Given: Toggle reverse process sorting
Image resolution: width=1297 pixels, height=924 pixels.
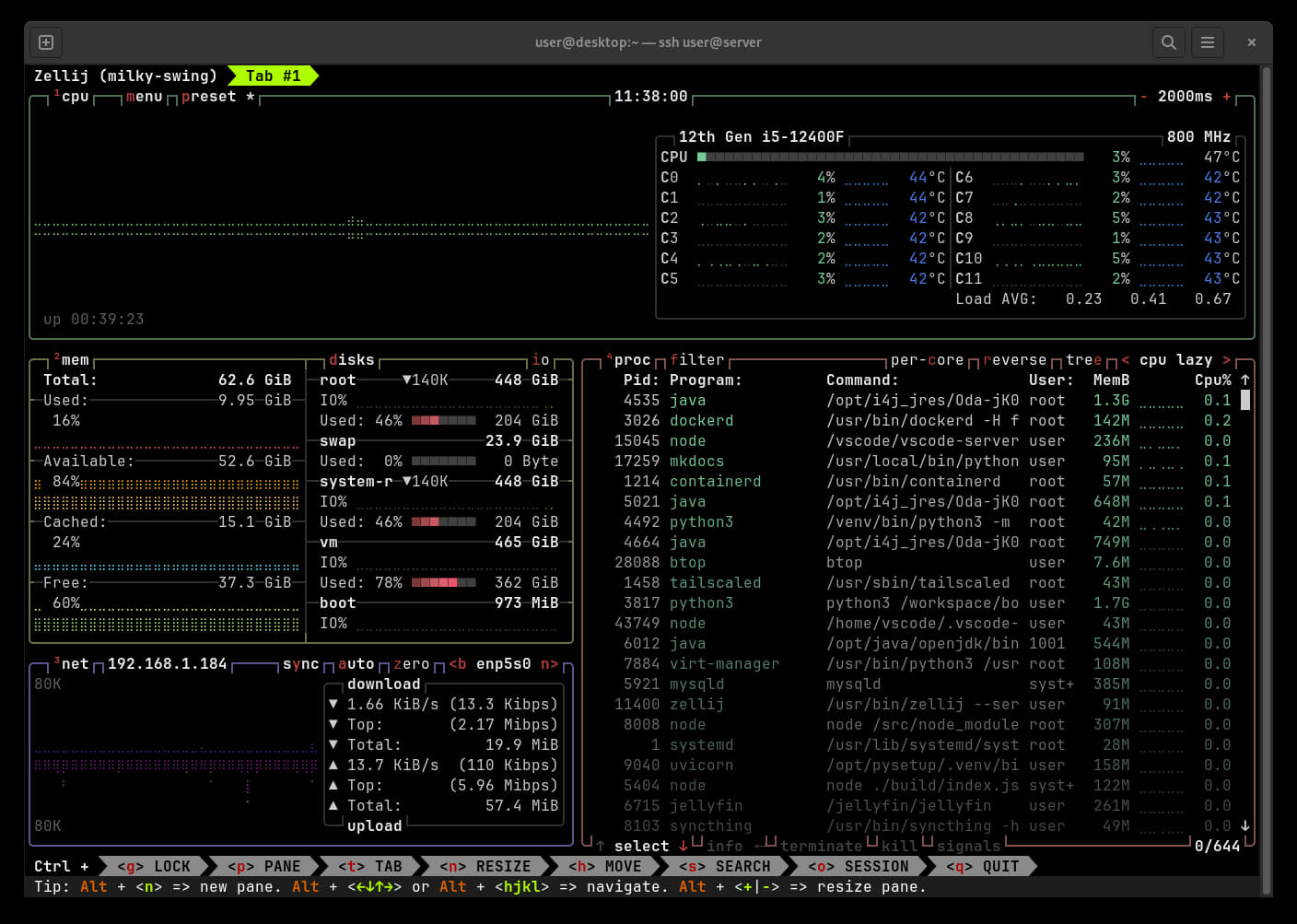Looking at the screenshot, I should pos(1014,360).
